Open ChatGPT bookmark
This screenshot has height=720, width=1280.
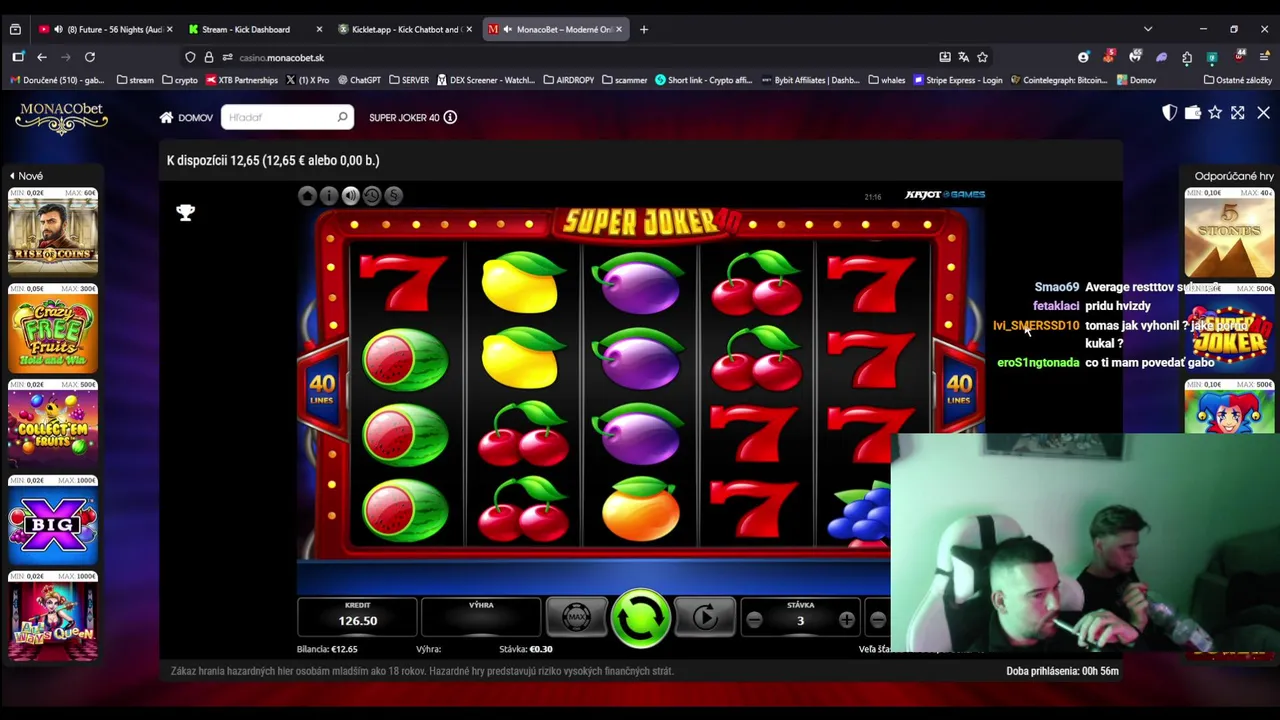(x=359, y=80)
